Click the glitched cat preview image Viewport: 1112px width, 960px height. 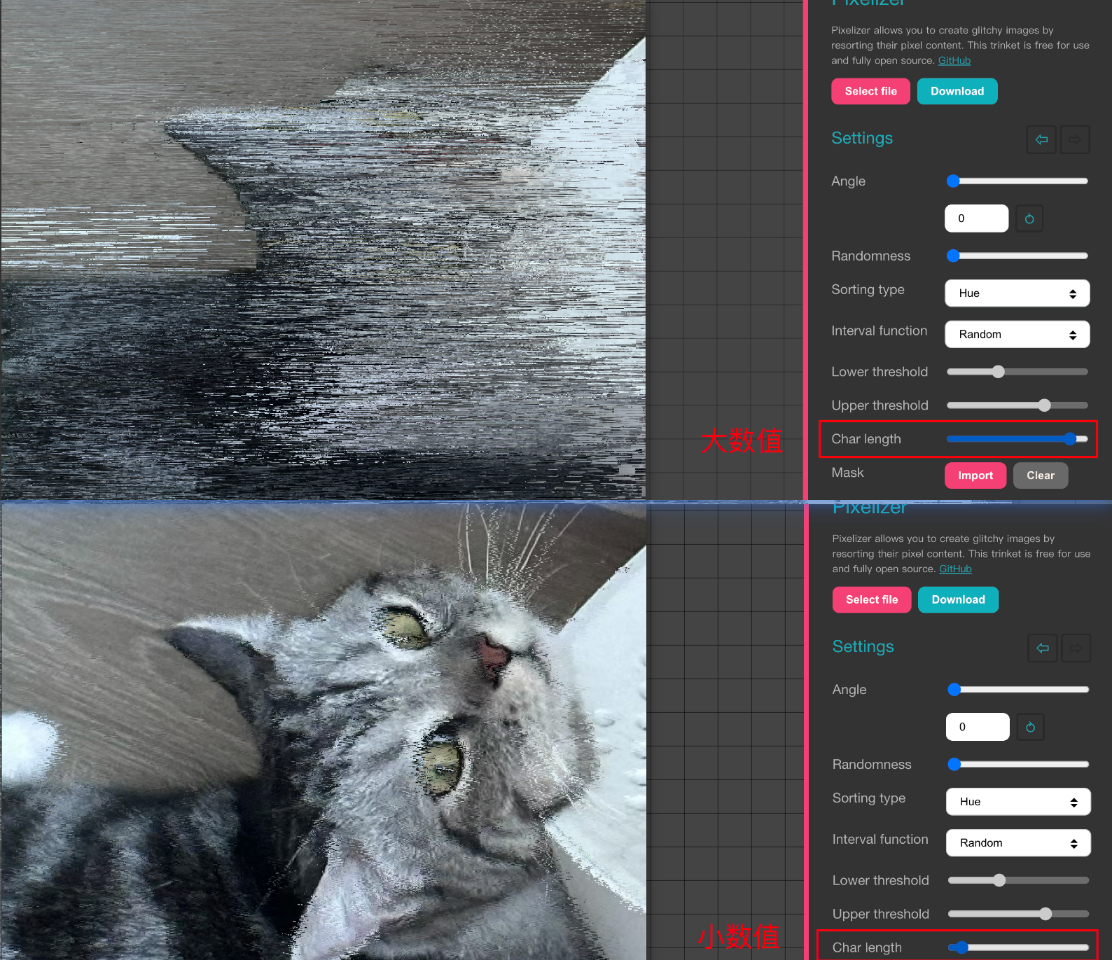tap(323, 250)
